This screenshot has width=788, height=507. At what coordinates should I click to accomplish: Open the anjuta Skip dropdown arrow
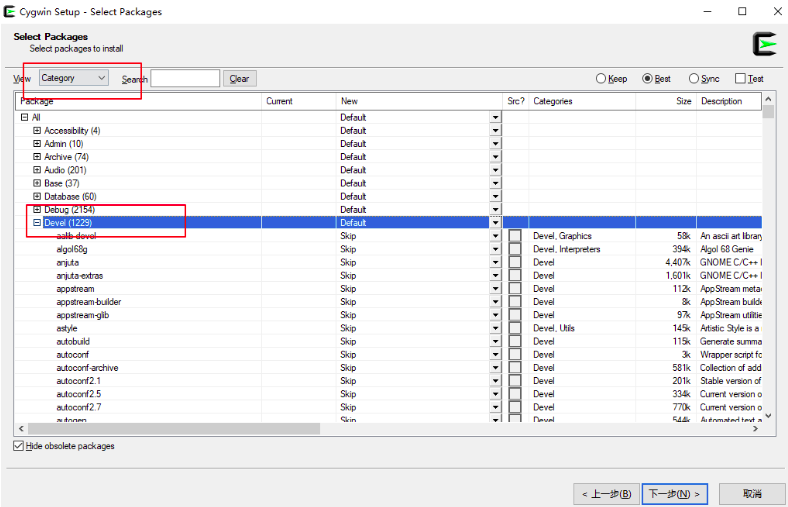click(x=496, y=262)
